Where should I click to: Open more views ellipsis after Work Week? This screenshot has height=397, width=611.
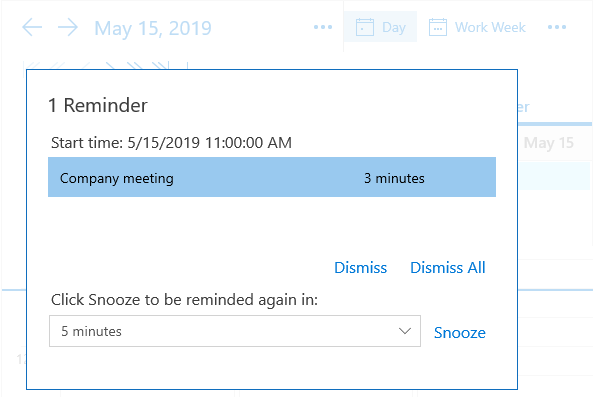[557, 27]
